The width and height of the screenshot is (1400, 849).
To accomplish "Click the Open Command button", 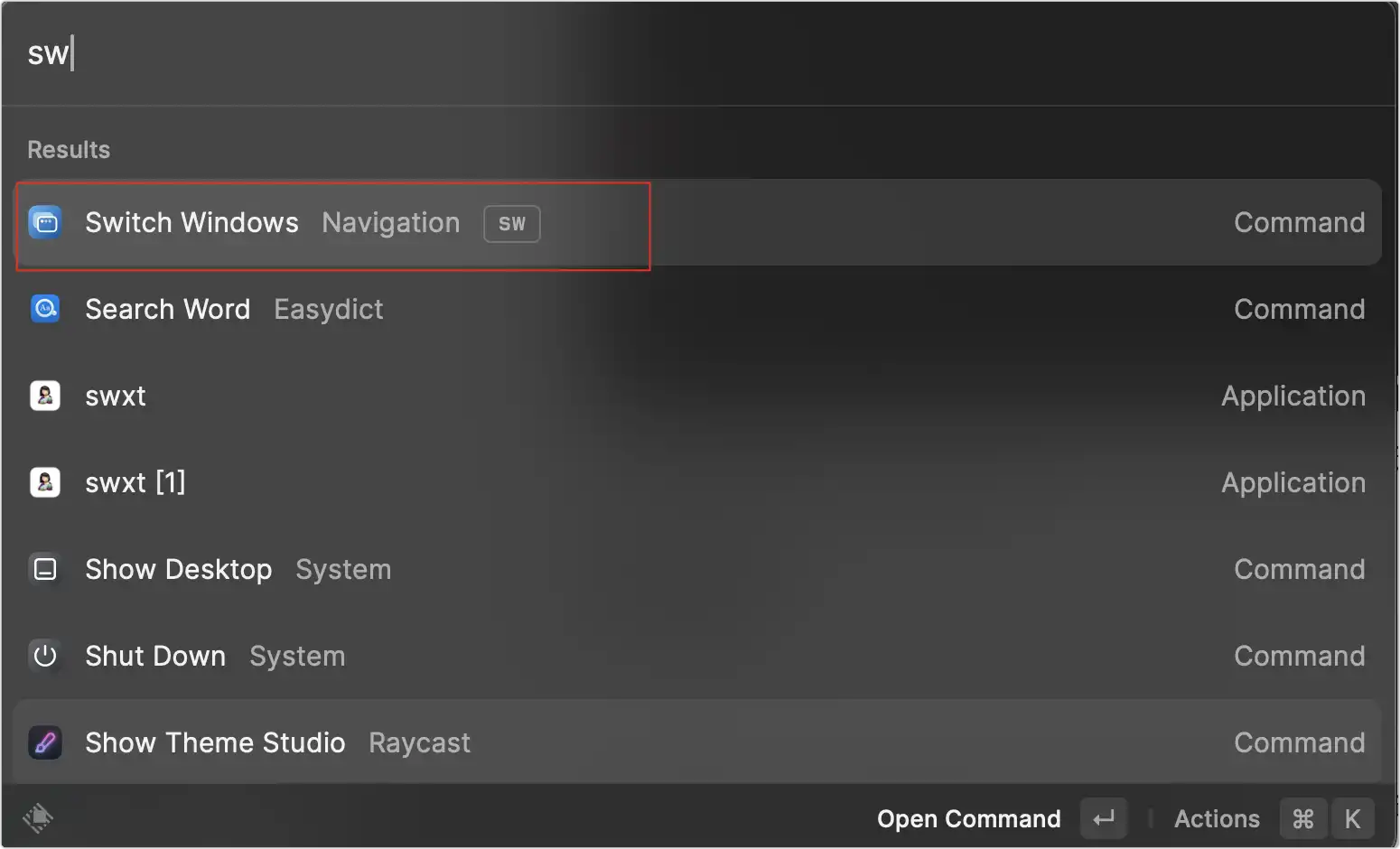I will click(968, 819).
